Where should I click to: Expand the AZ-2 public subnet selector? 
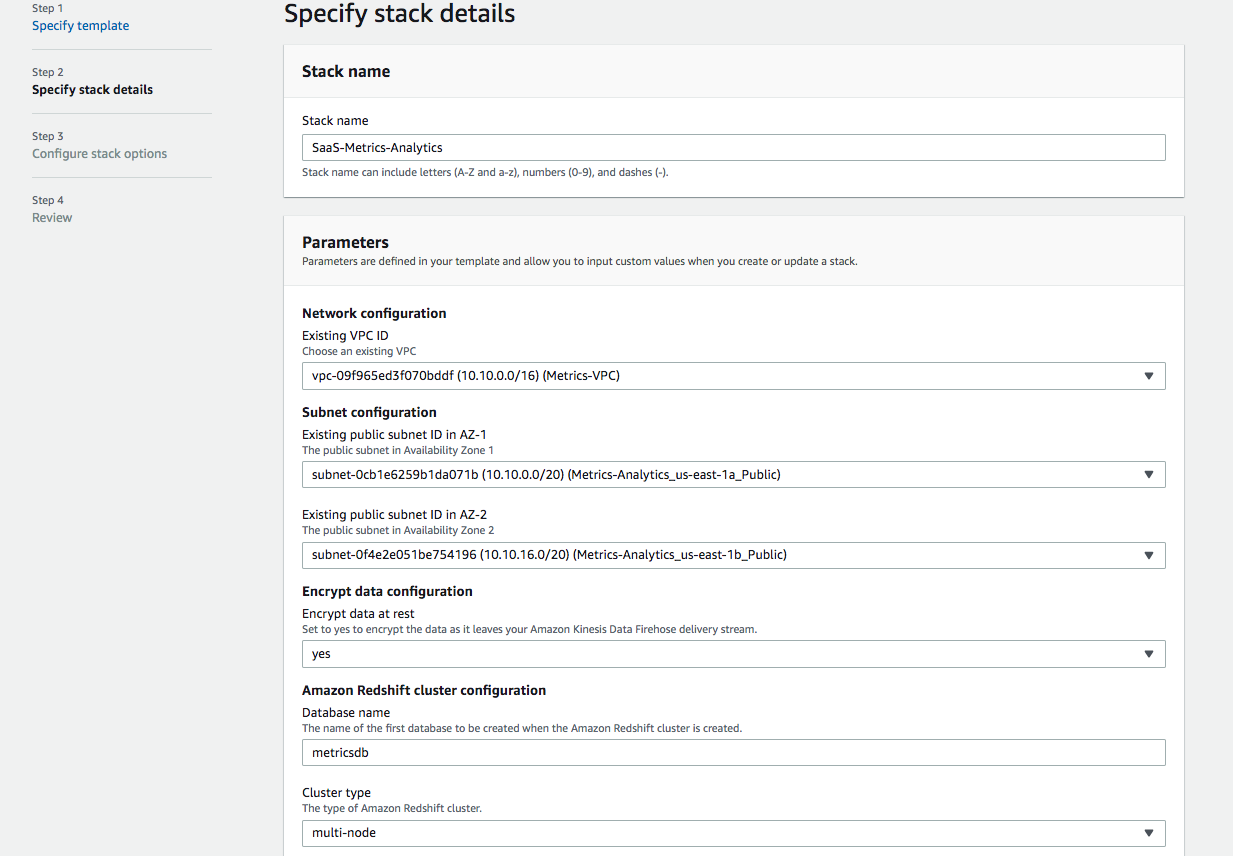click(733, 555)
